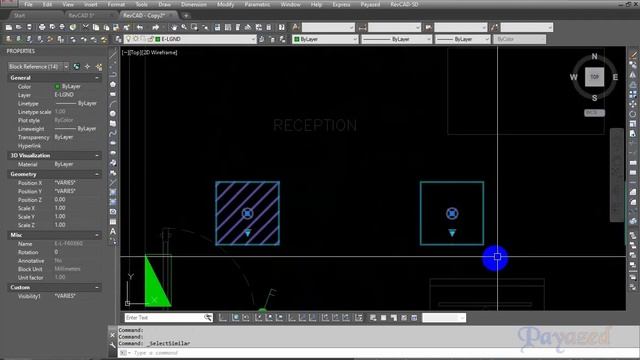Click the dimension style icon

point(362,27)
